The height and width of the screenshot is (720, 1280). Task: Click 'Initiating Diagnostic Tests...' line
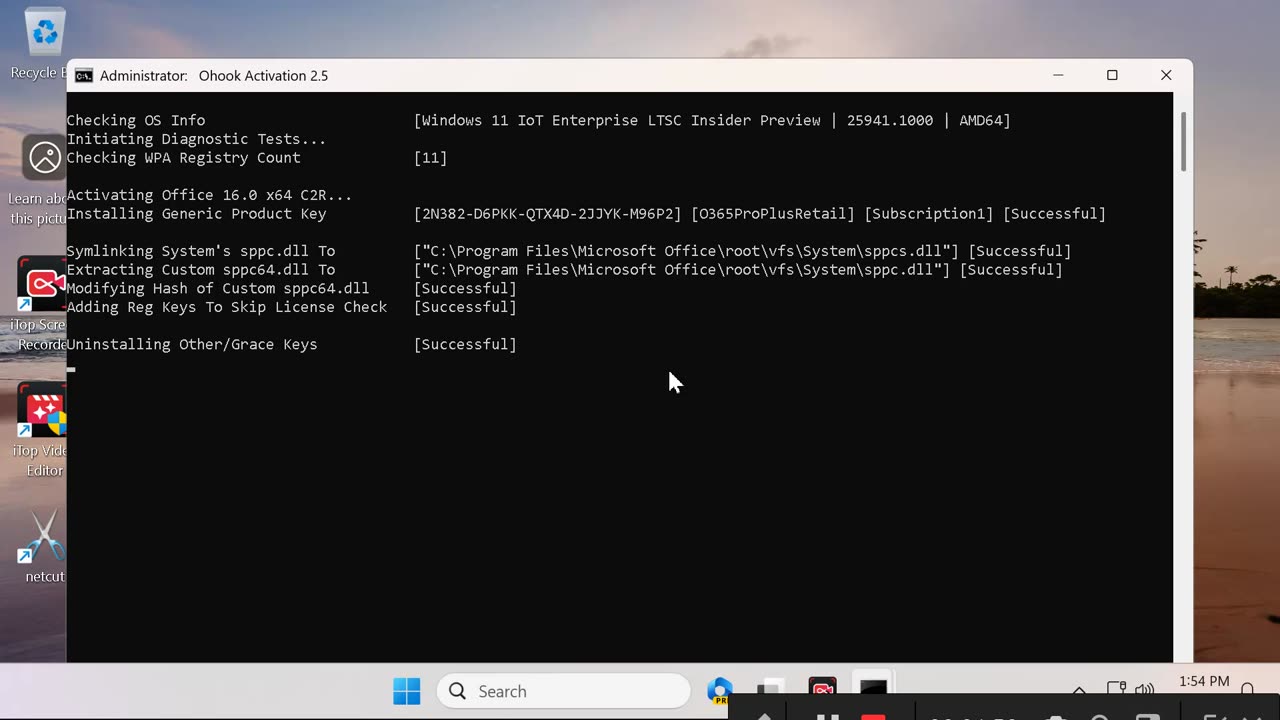pyautogui.click(x=196, y=139)
